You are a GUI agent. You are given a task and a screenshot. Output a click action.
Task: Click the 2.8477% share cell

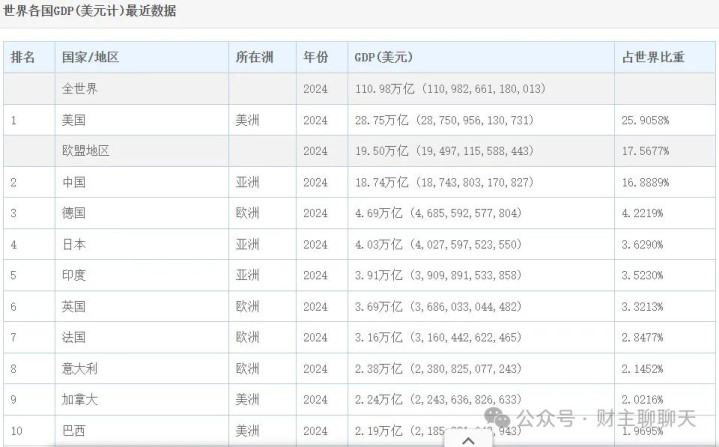pos(642,337)
